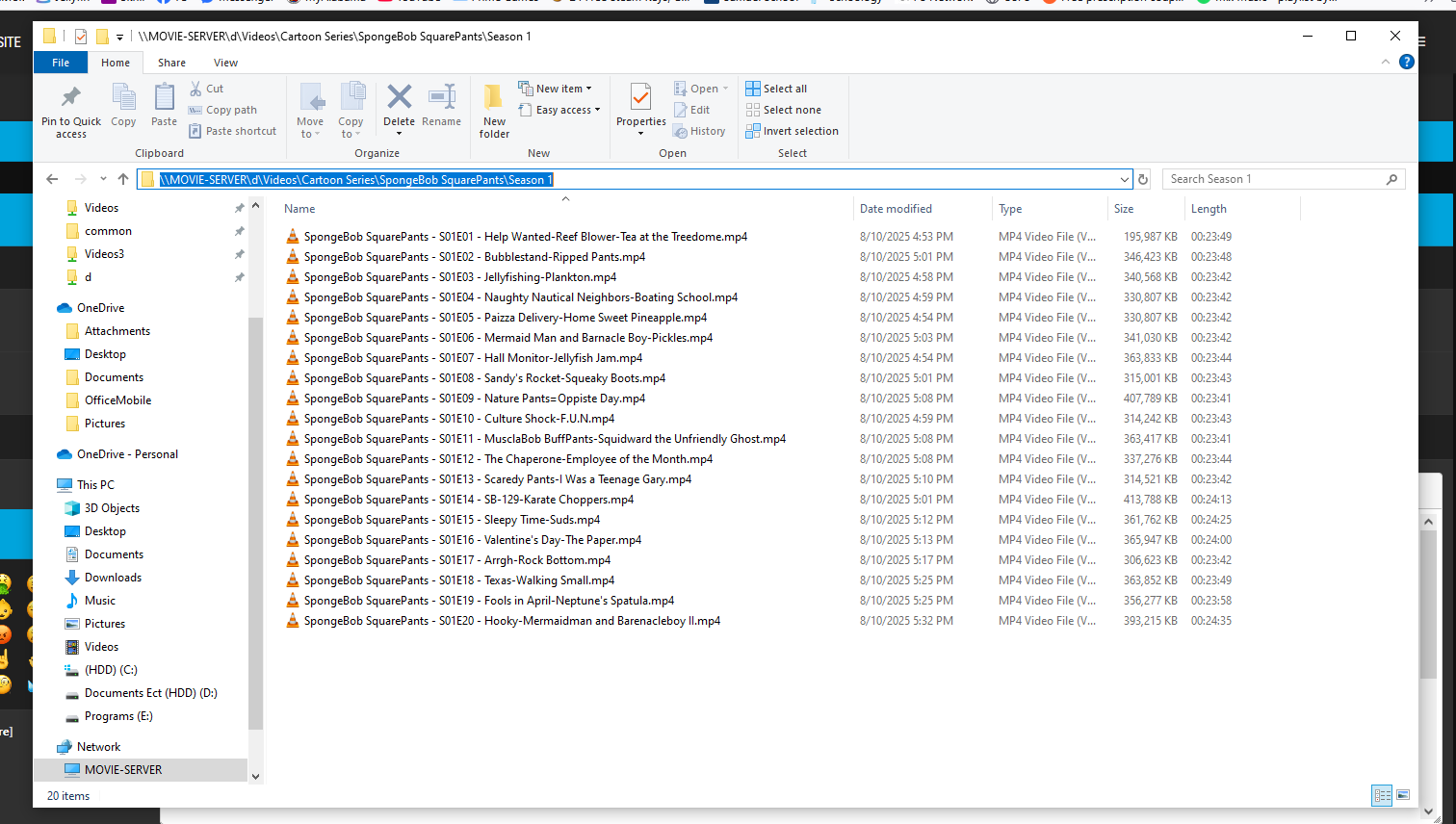
Task: Expand the New item dropdown
Action: (556, 89)
